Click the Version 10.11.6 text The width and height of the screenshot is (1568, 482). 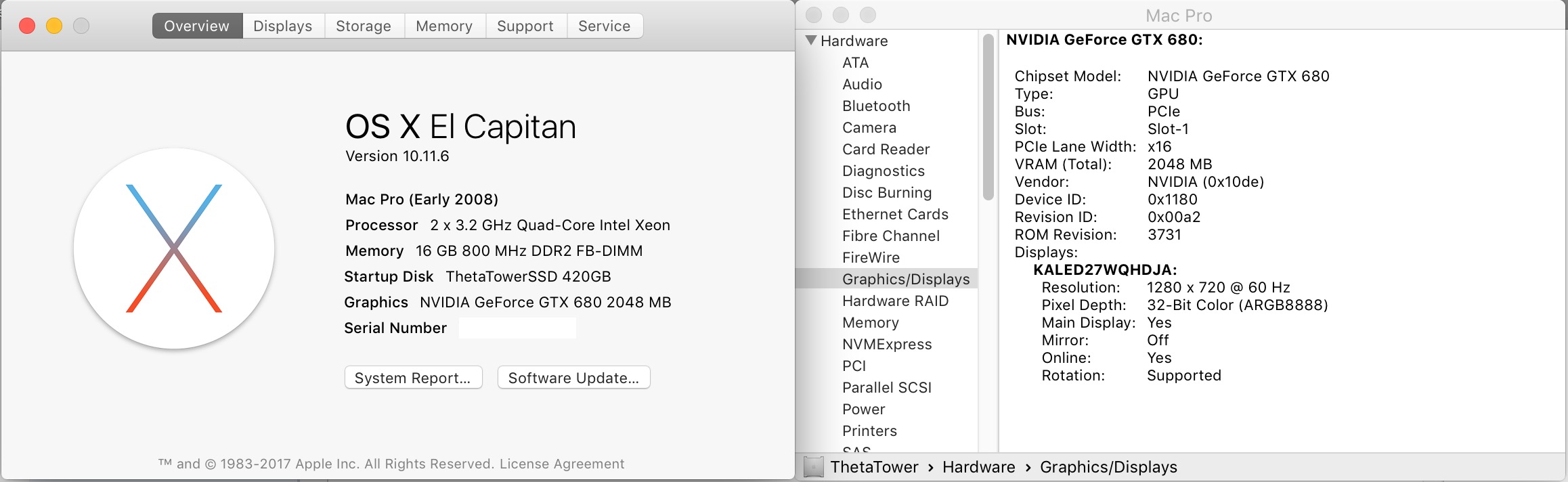point(397,156)
